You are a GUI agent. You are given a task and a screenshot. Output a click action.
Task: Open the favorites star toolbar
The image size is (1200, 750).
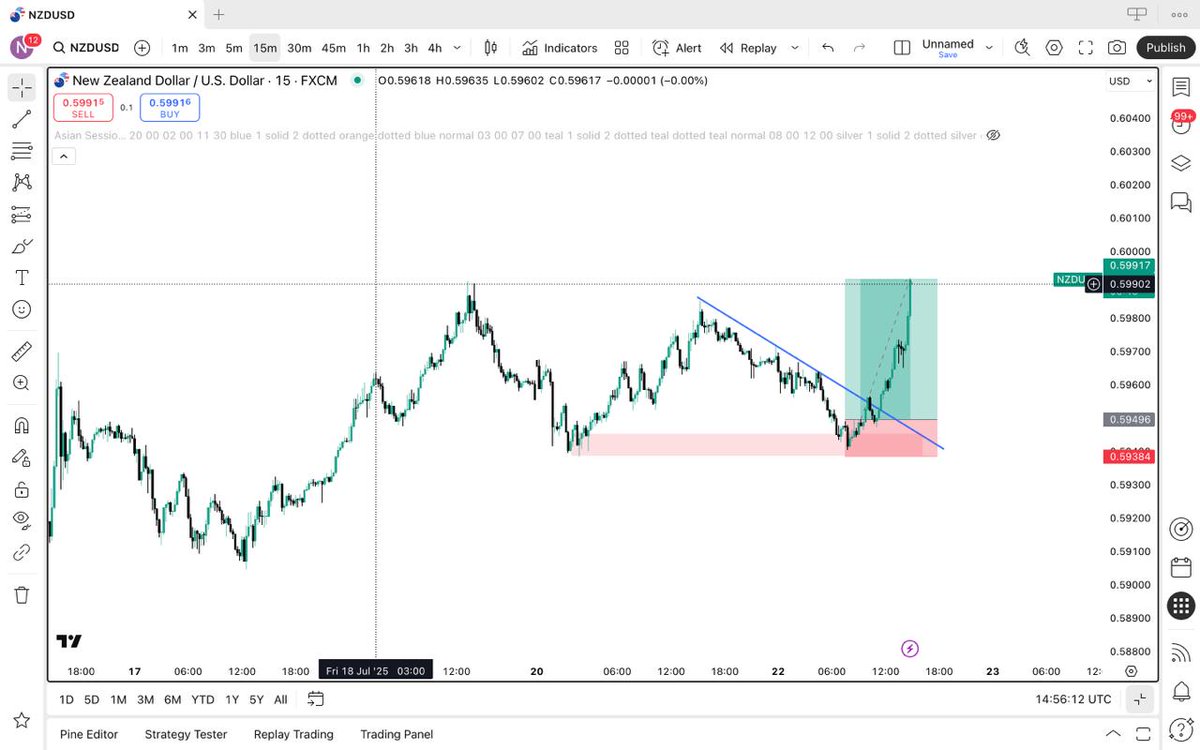pos(21,720)
